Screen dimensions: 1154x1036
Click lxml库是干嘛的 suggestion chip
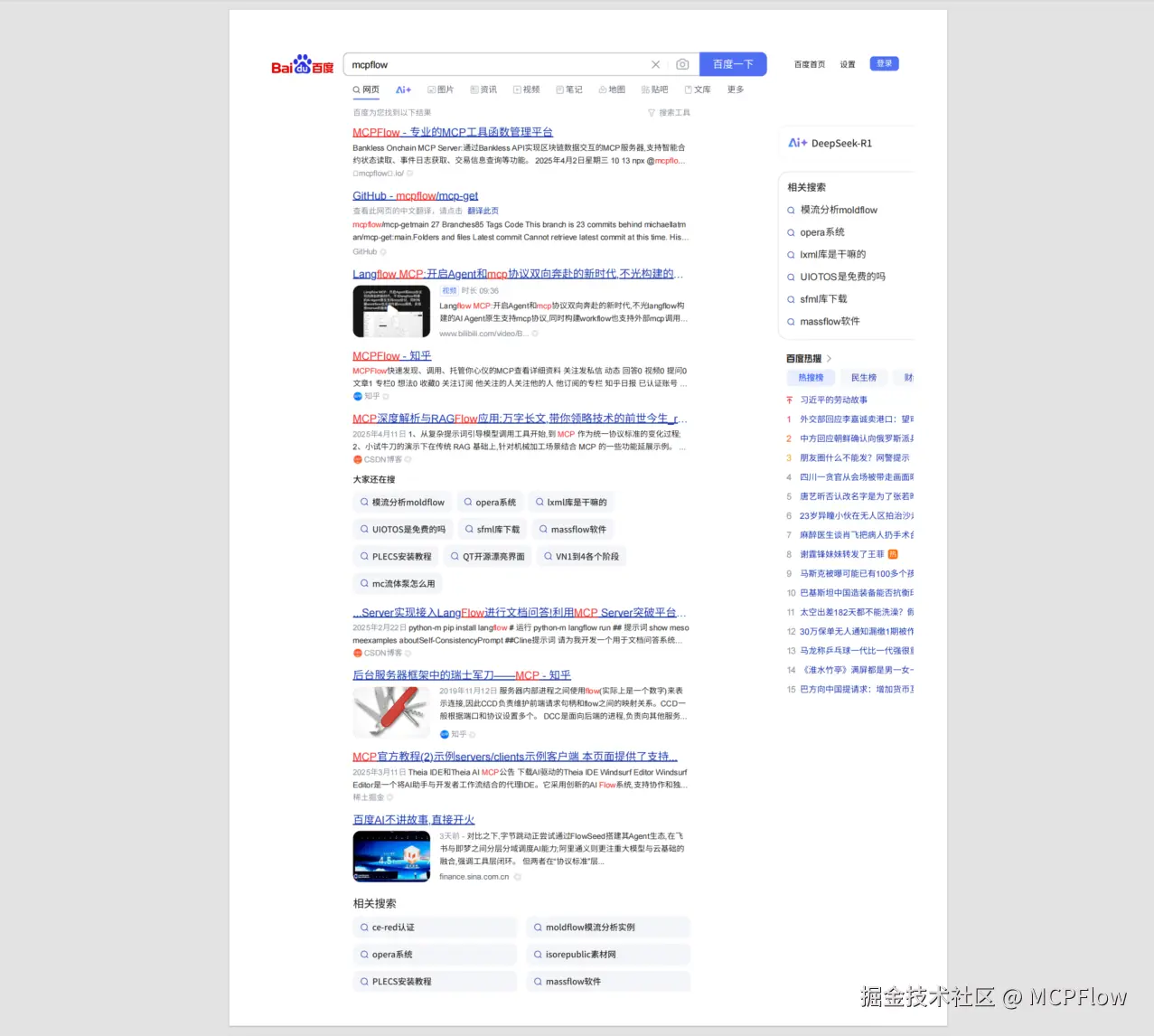[x=571, y=502]
